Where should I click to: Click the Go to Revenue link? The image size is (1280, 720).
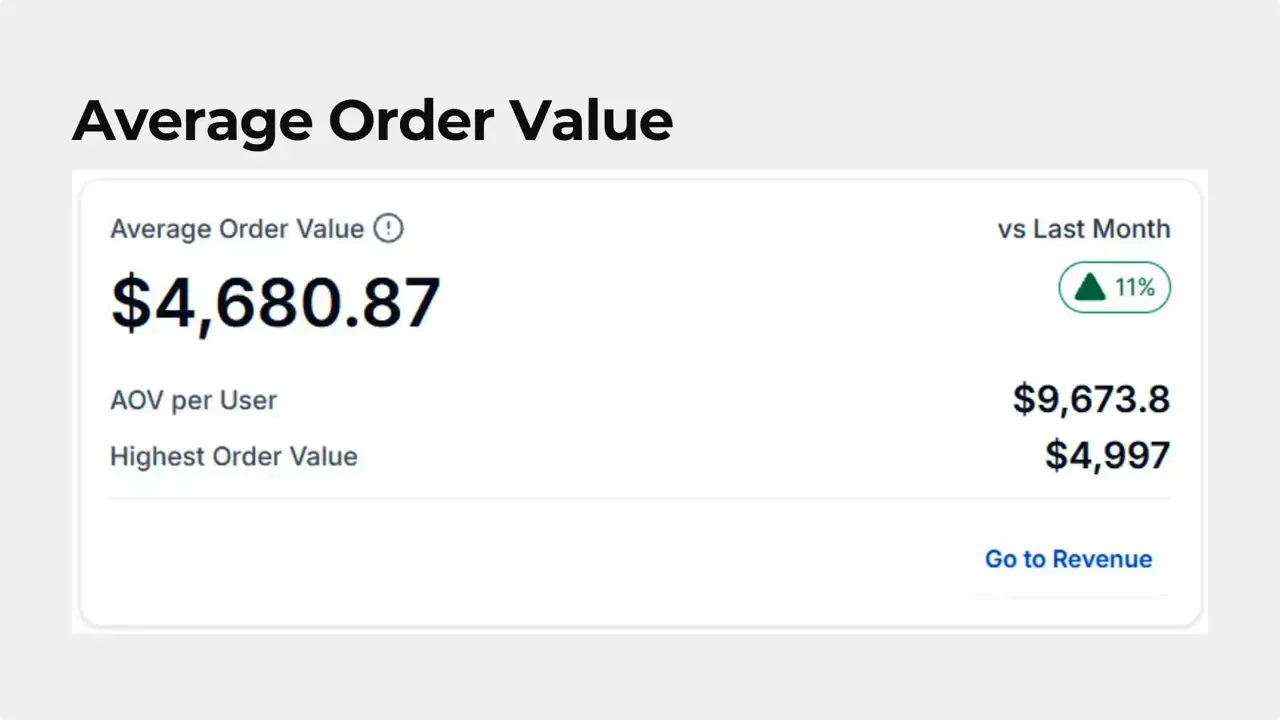pos(1068,559)
